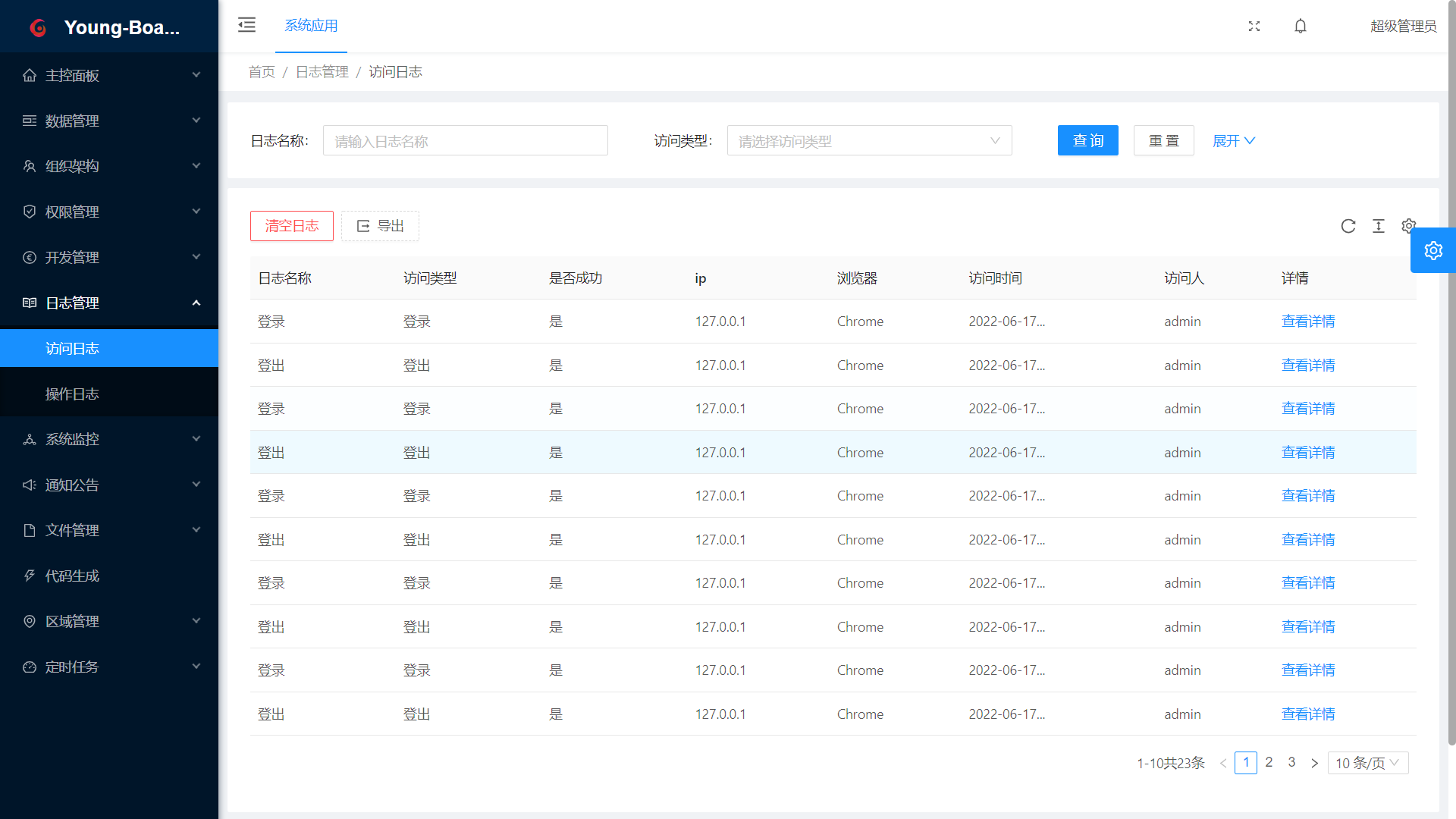
Task: Expand the 展开 advanced search link
Action: (x=1233, y=141)
